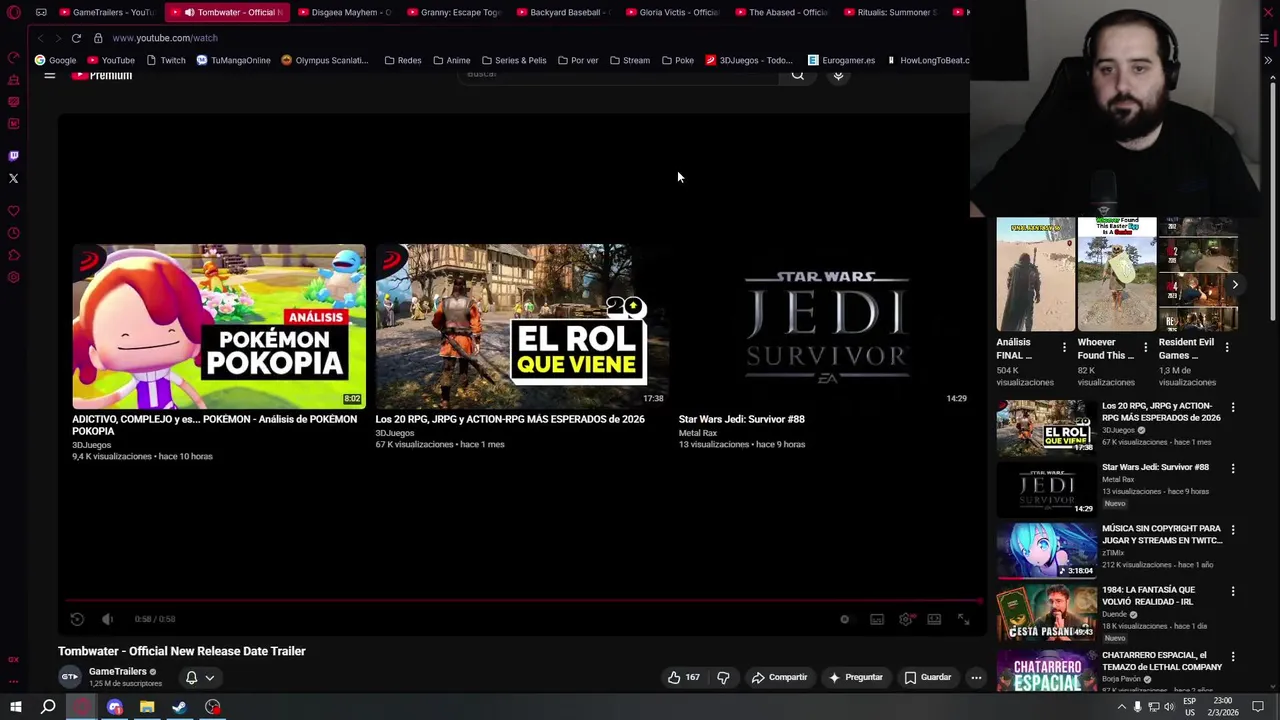The width and height of the screenshot is (1280, 720).
Task: Click the browser page vertical scrollbar
Action: coord(1273,200)
